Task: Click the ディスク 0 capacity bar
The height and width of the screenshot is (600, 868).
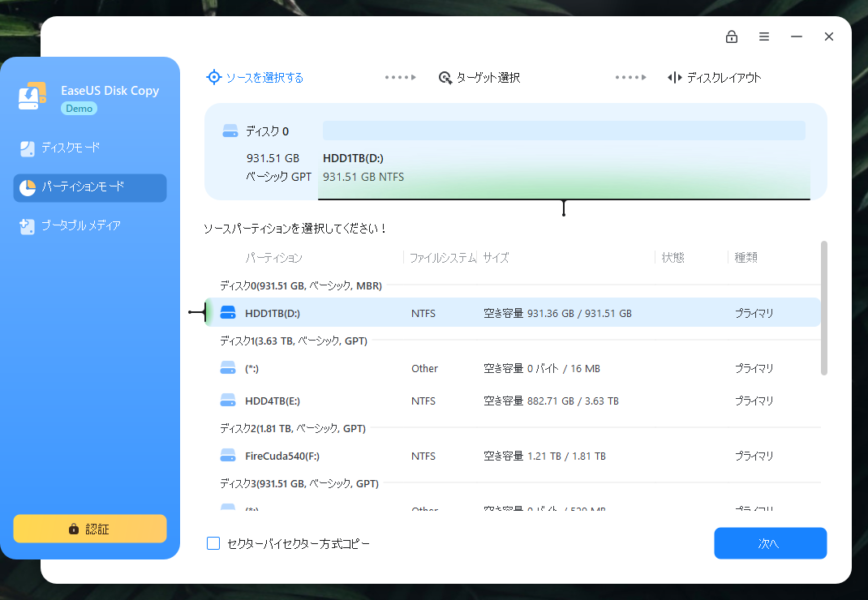Action: coord(564,131)
